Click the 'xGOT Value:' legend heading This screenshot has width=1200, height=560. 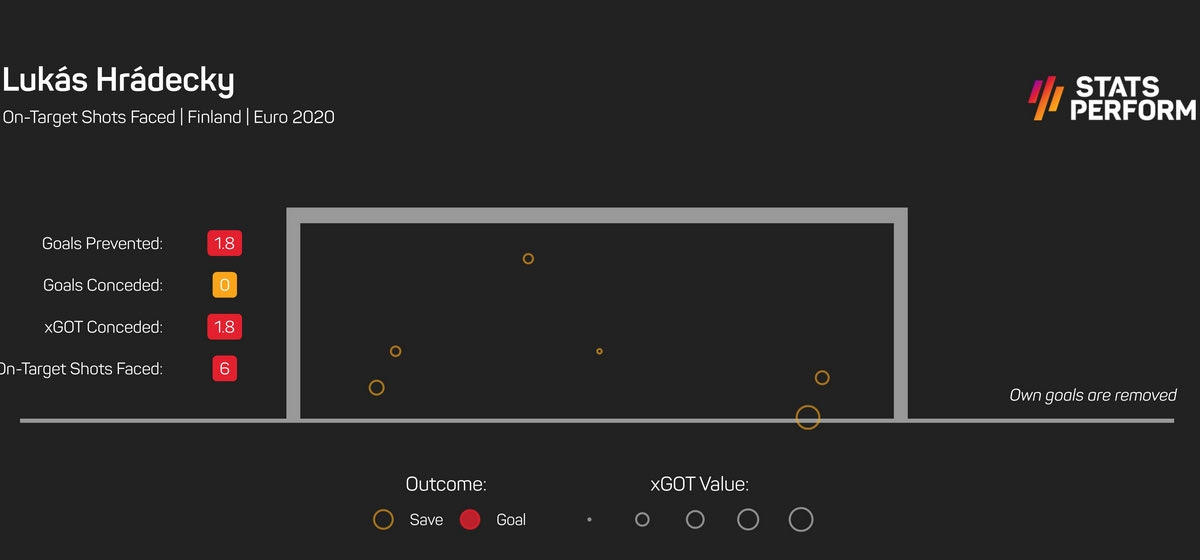699,485
